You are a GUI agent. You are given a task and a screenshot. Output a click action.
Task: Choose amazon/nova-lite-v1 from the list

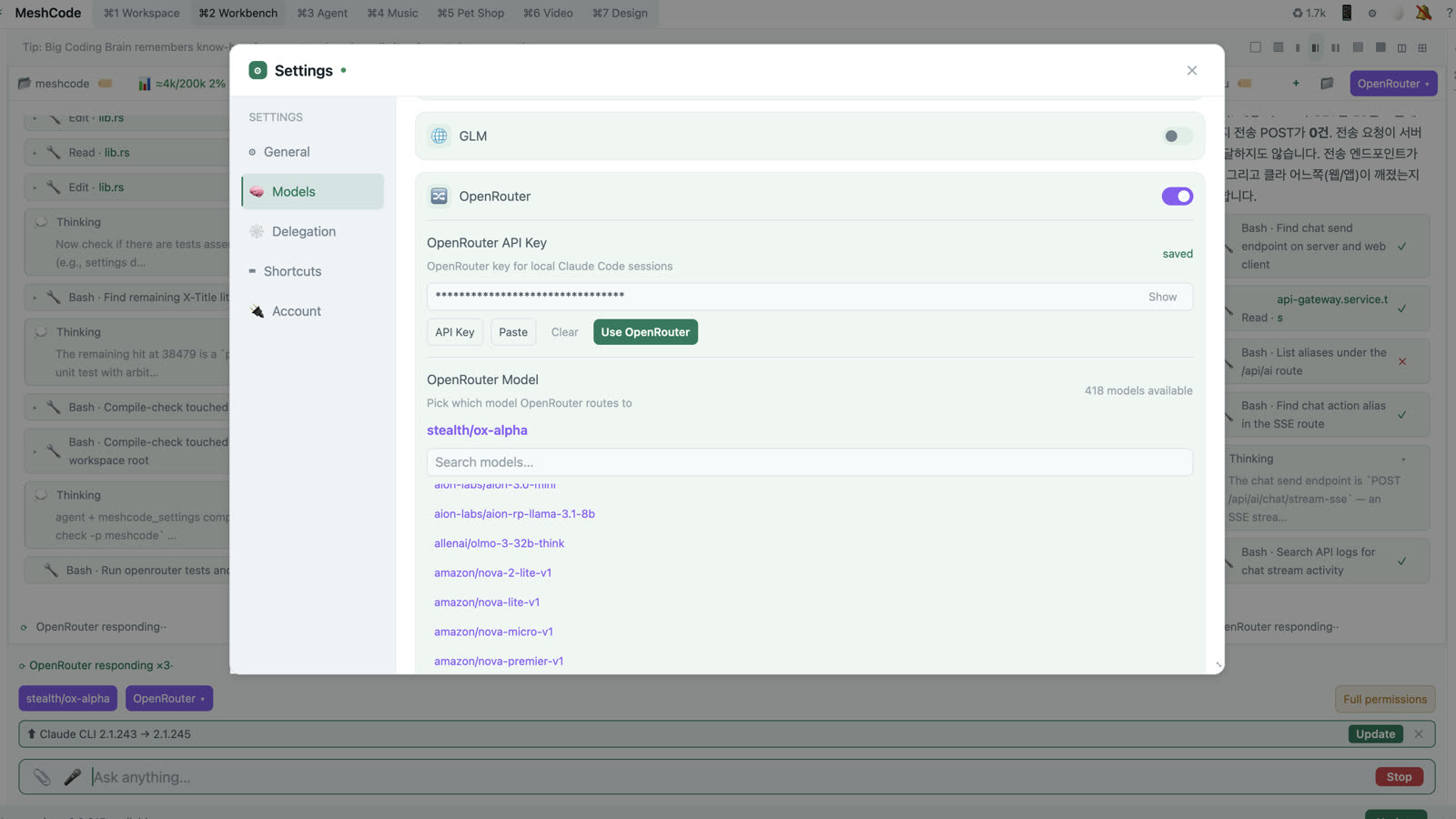click(487, 602)
